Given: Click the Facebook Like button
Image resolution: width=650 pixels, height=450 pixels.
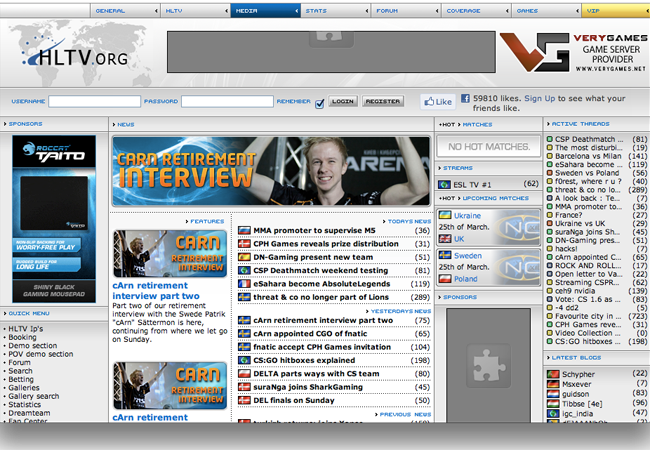Looking at the screenshot, I should coord(438,102).
